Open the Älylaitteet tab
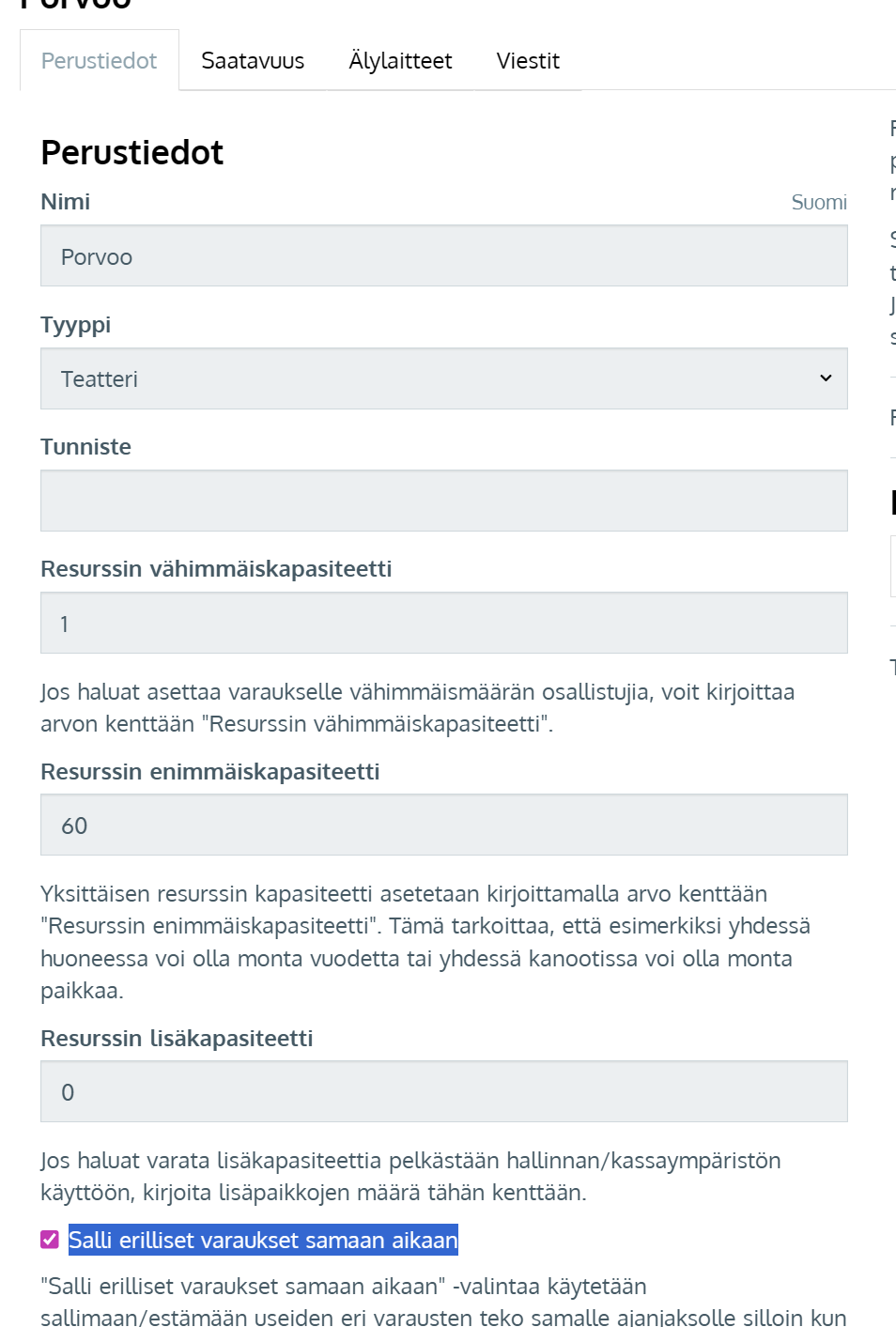Screen dimensions: 896x1327 tap(400, 61)
